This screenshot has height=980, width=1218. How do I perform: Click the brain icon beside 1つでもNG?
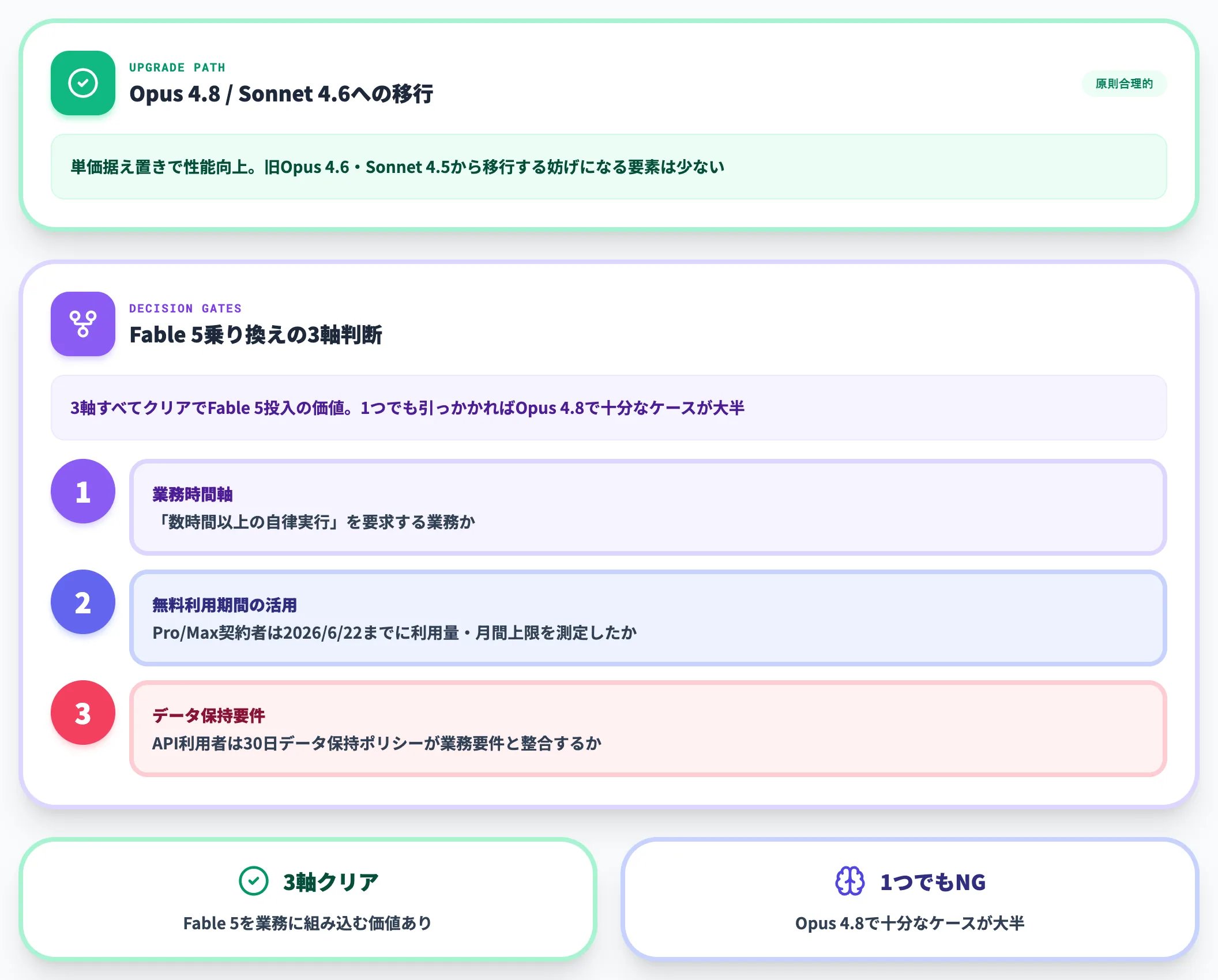click(850, 881)
